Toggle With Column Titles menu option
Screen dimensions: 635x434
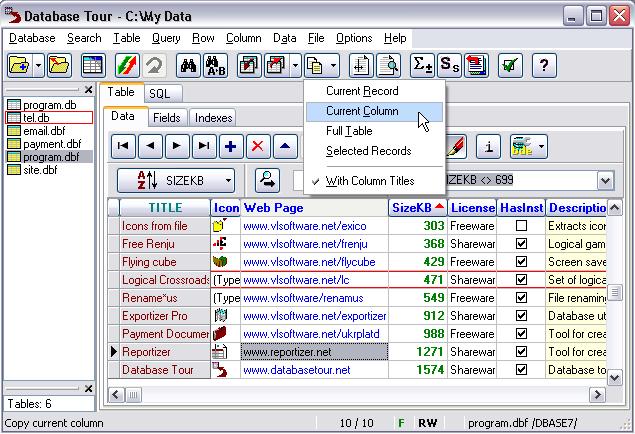(x=374, y=181)
